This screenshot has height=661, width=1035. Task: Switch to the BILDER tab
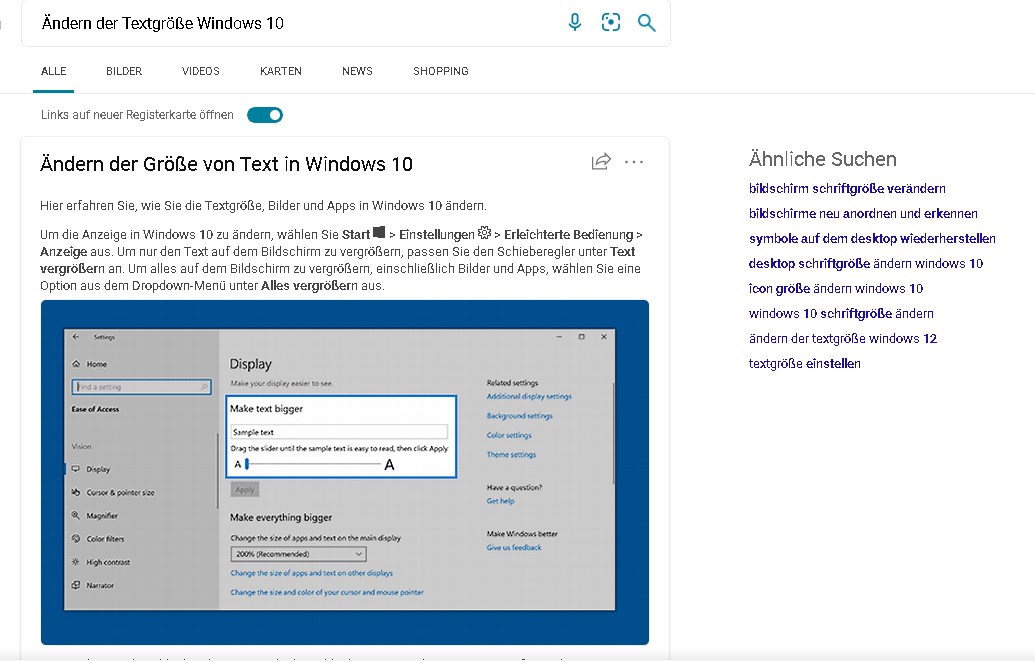pyautogui.click(x=124, y=71)
